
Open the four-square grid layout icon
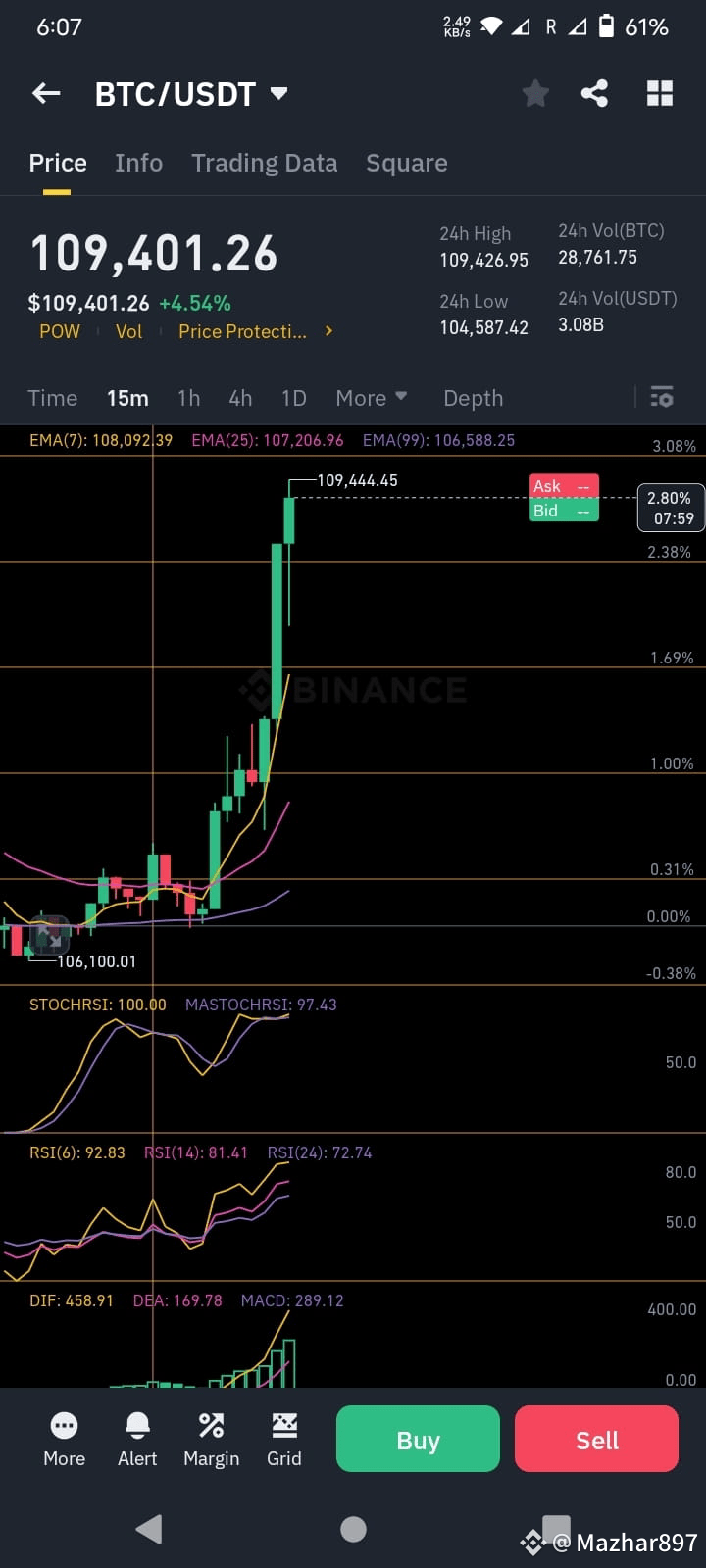(x=660, y=93)
